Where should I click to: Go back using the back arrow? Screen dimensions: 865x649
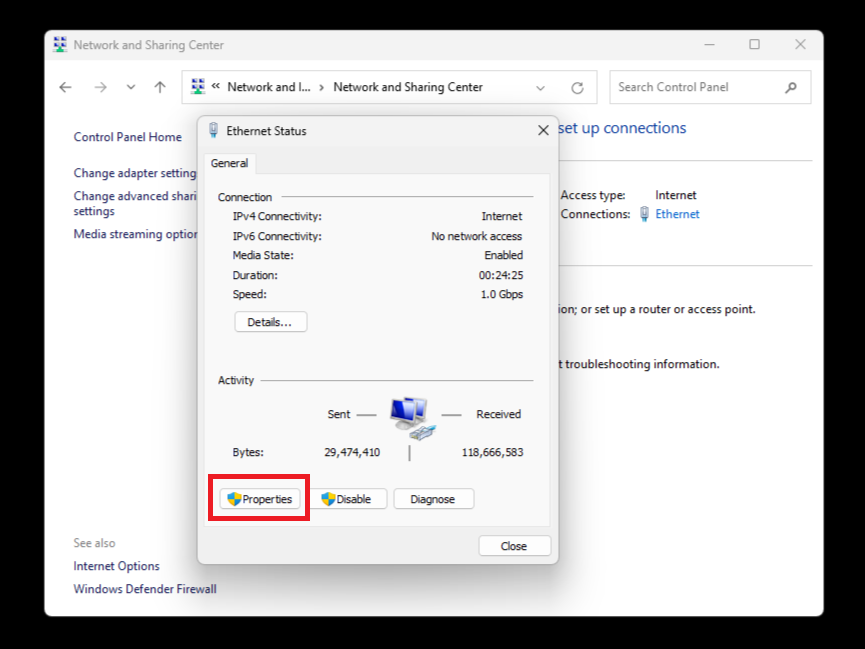[x=66, y=87]
